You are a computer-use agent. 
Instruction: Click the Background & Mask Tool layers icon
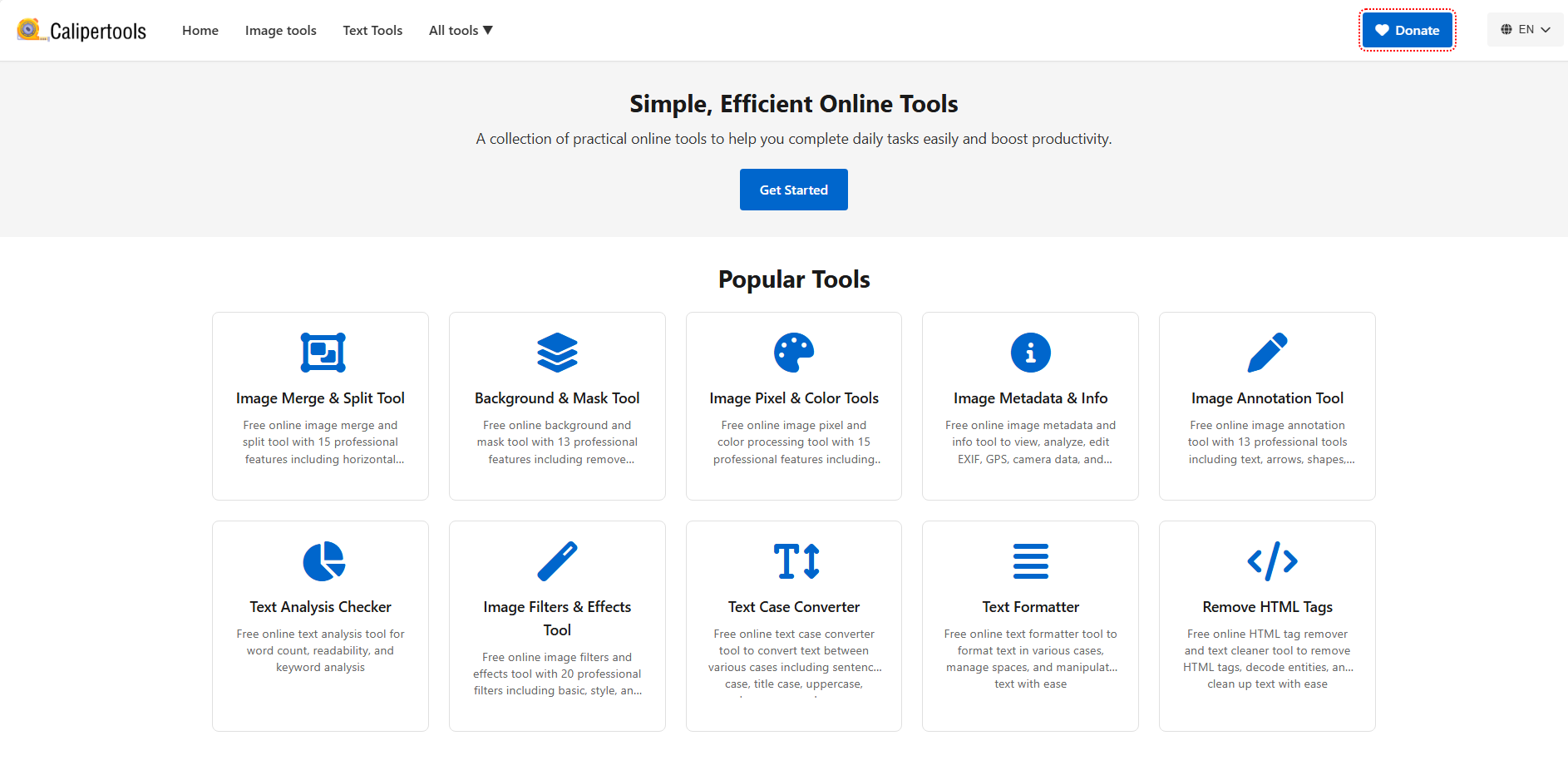point(557,352)
